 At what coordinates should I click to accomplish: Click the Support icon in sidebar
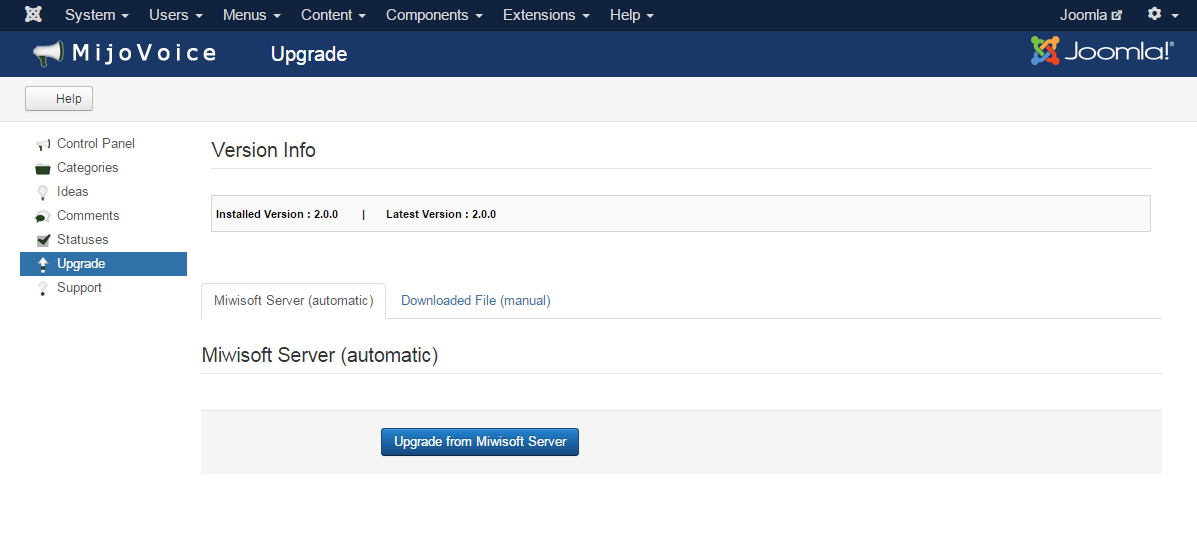pyautogui.click(x=43, y=288)
